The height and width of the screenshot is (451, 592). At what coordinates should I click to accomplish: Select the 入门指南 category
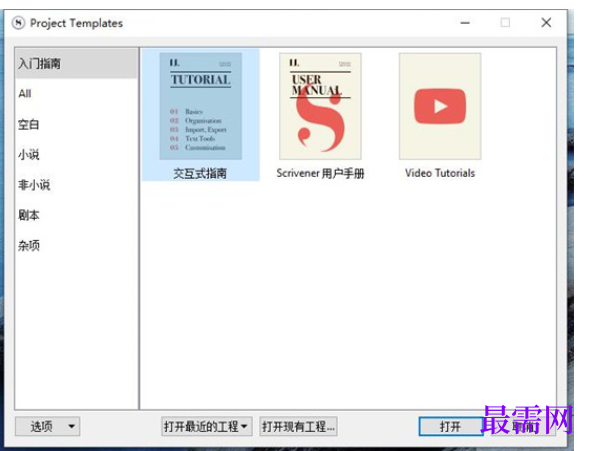pyautogui.click(x=76, y=63)
